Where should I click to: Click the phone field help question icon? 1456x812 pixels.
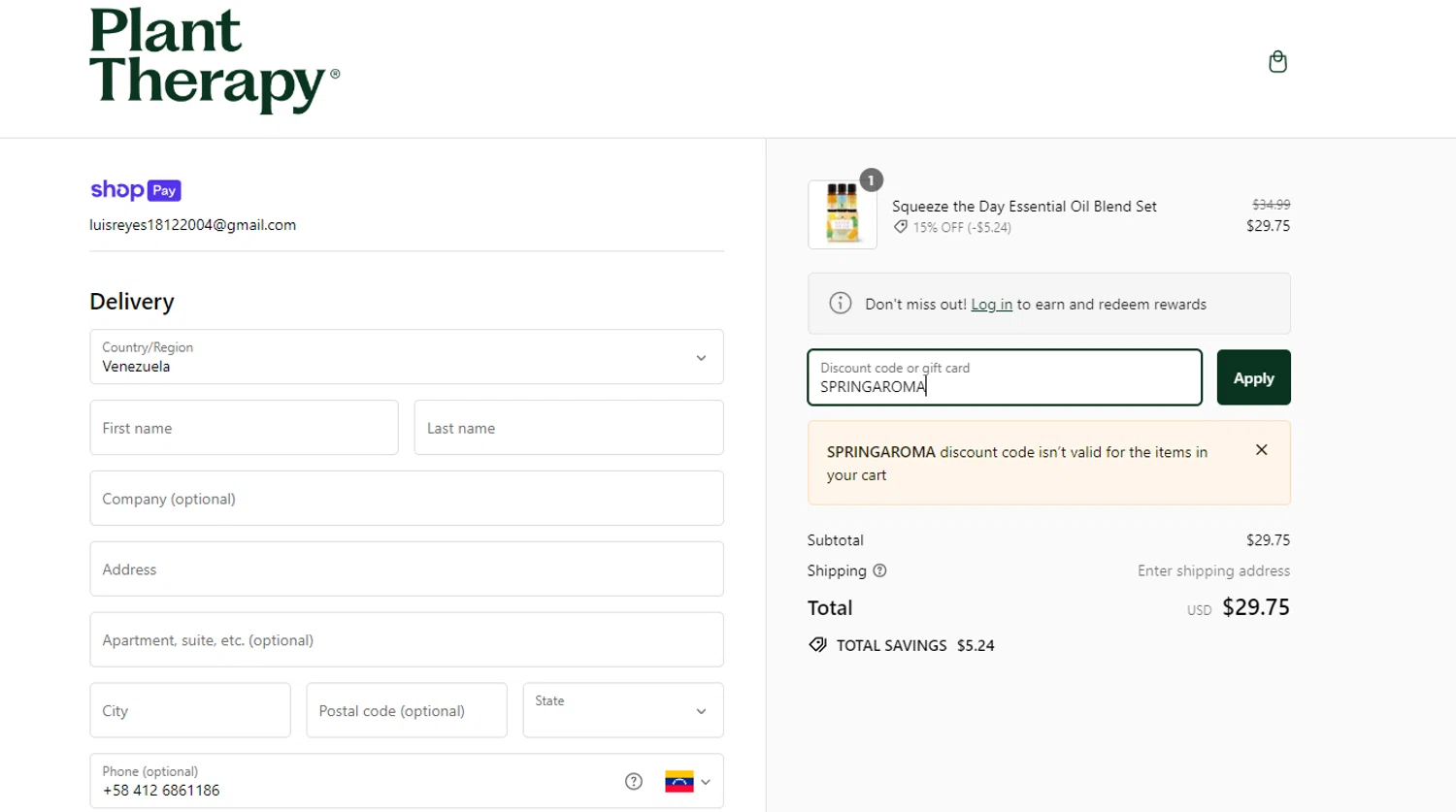[634, 781]
